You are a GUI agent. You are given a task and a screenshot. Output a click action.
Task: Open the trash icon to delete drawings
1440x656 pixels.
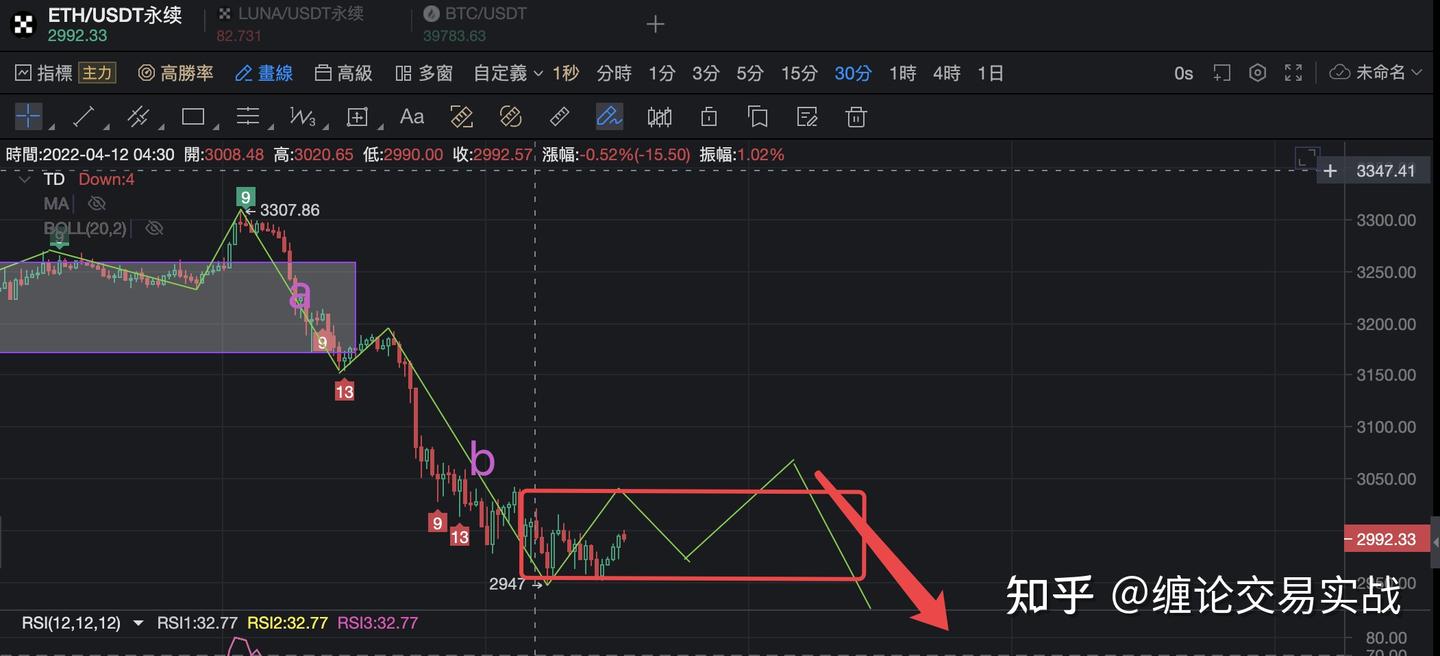coord(855,117)
